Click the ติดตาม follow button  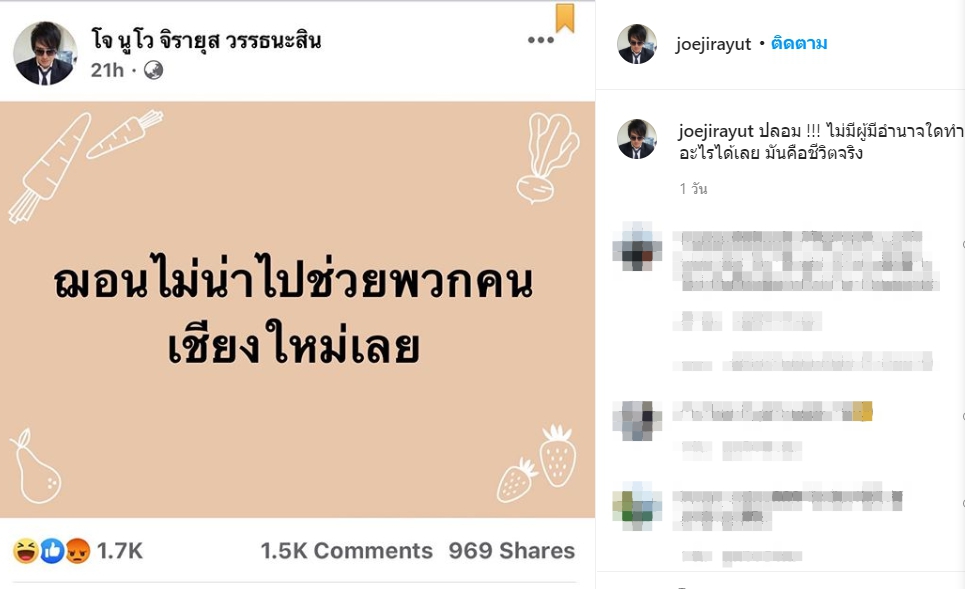(799, 44)
